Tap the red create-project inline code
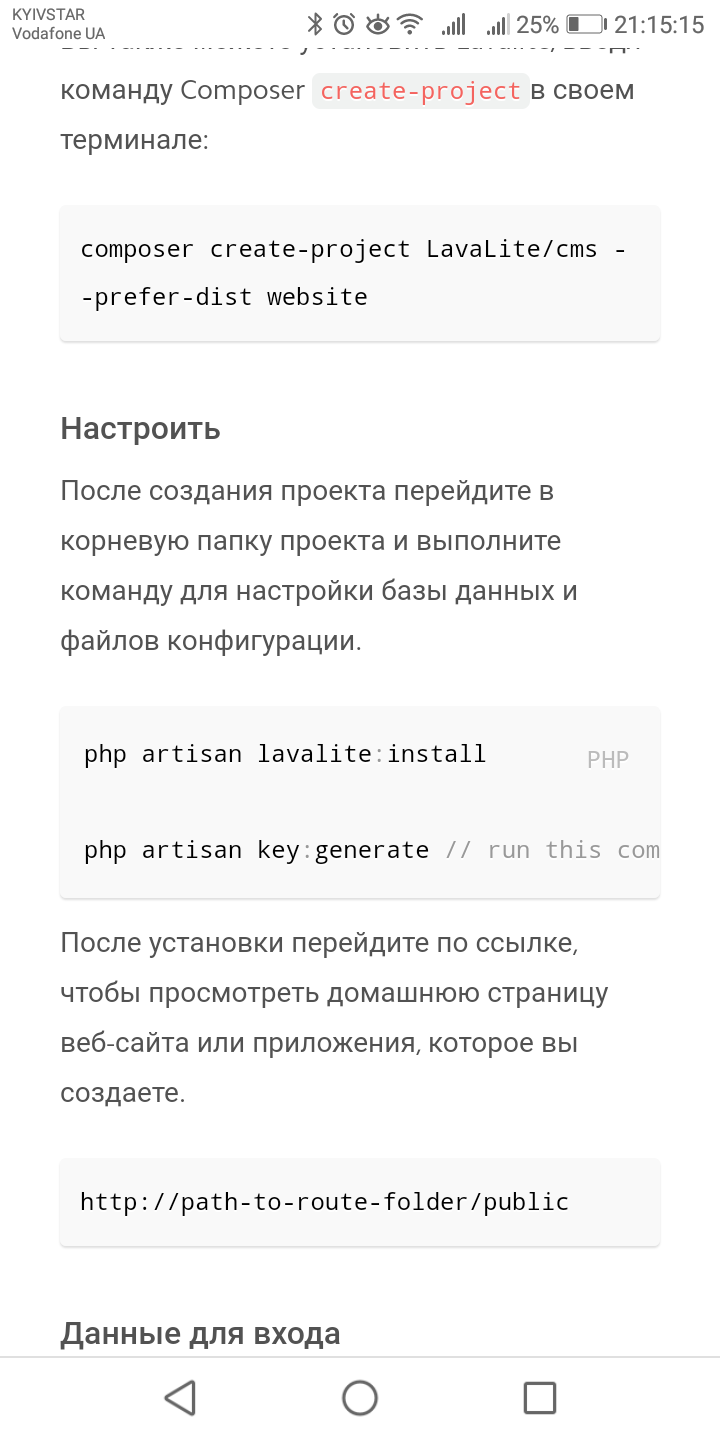Viewport: 720px width, 1440px height. point(420,91)
